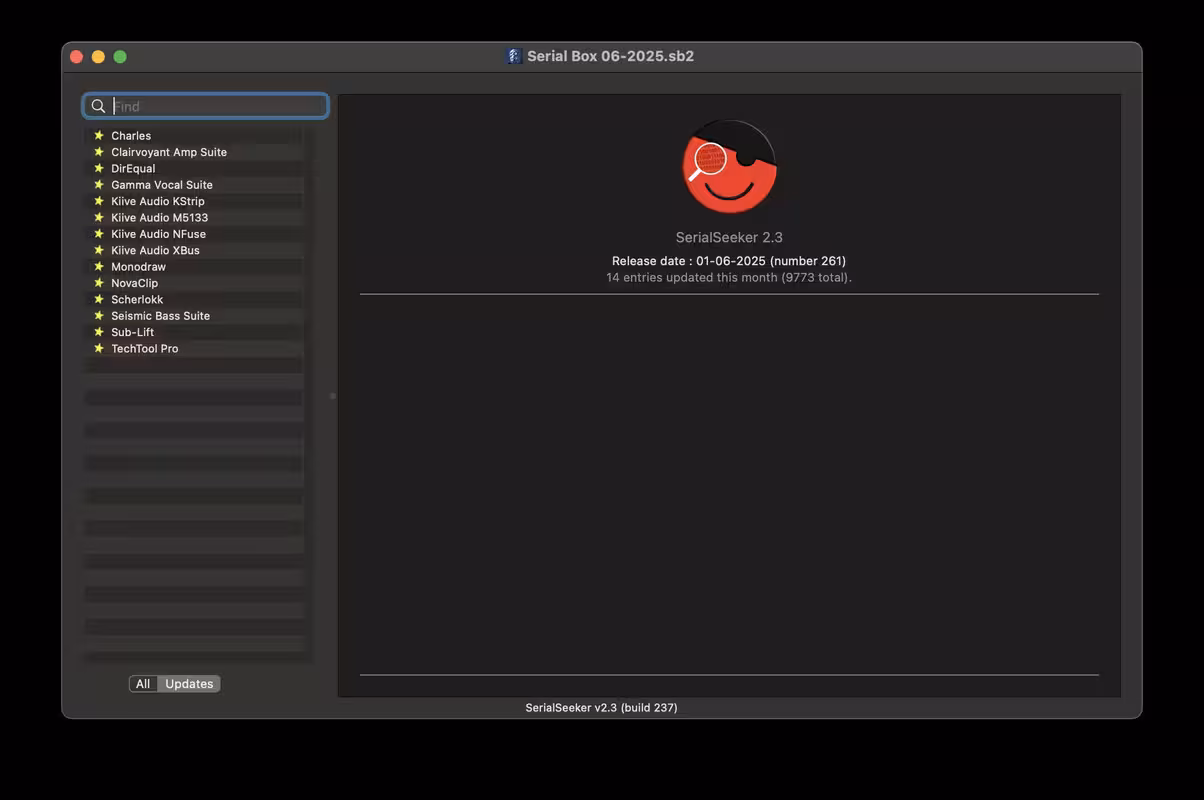
Task: Click the SerialSeeker pirate smiley logo
Action: pyautogui.click(x=729, y=167)
